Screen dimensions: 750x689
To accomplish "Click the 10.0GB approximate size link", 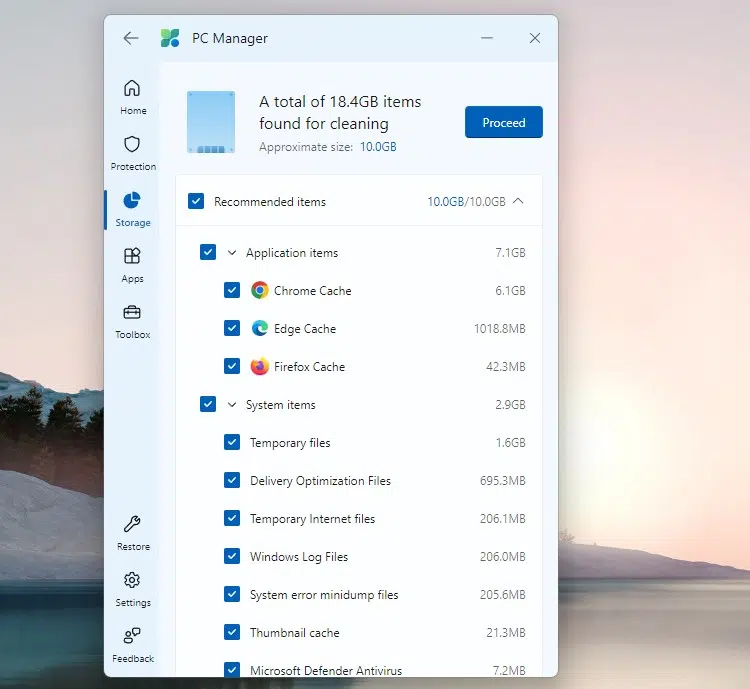I will click(378, 147).
